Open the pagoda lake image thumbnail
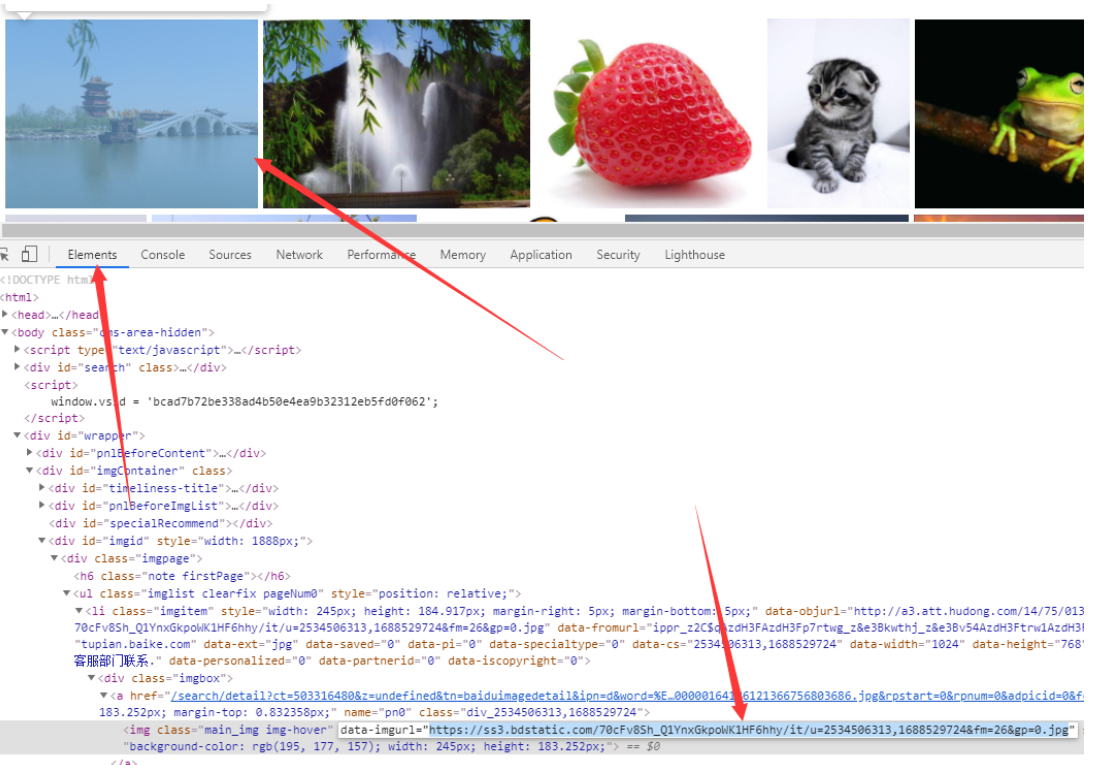Image resolution: width=1093 pixels, height=765 pixels. click(131, 114)
